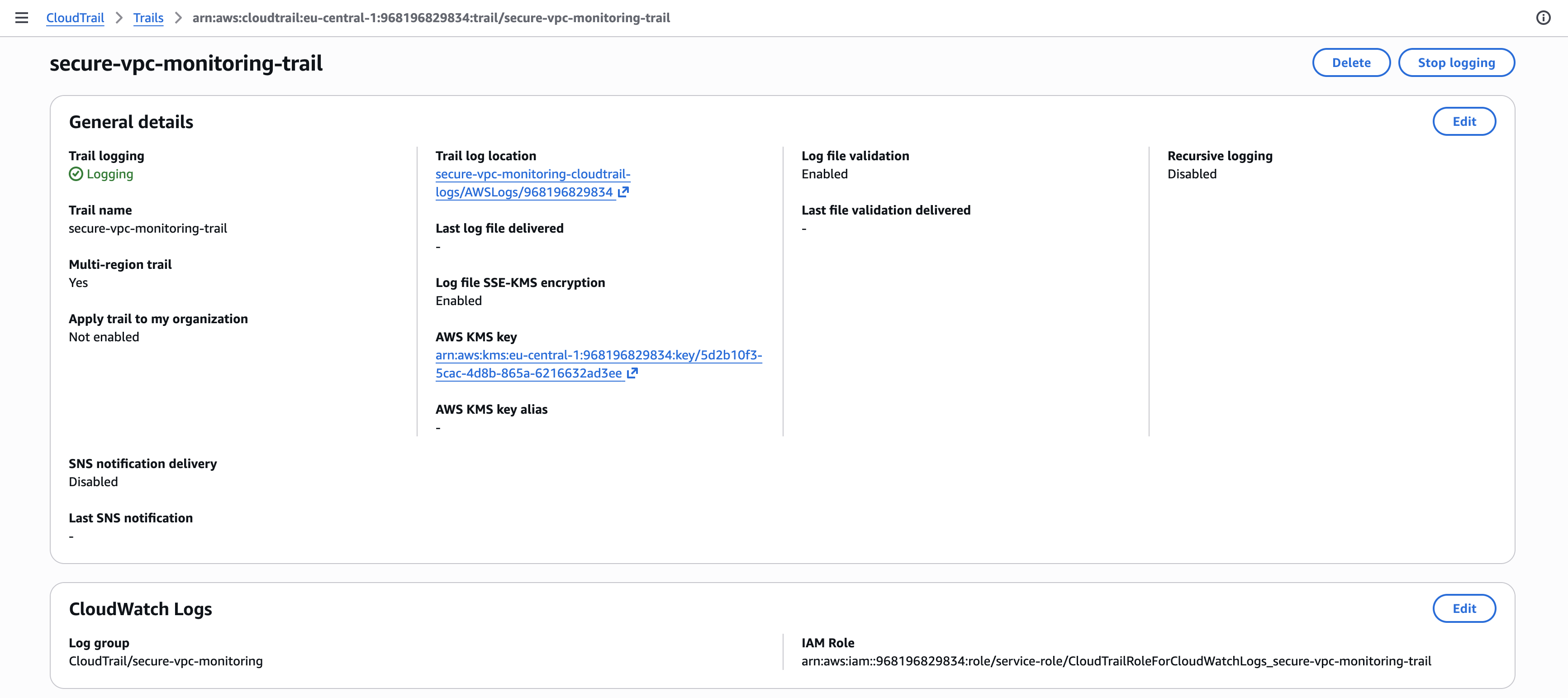Click the green Logging status check icon
Image resolution: width=1568 pixels, height=698 pixels.
point(76,174)
